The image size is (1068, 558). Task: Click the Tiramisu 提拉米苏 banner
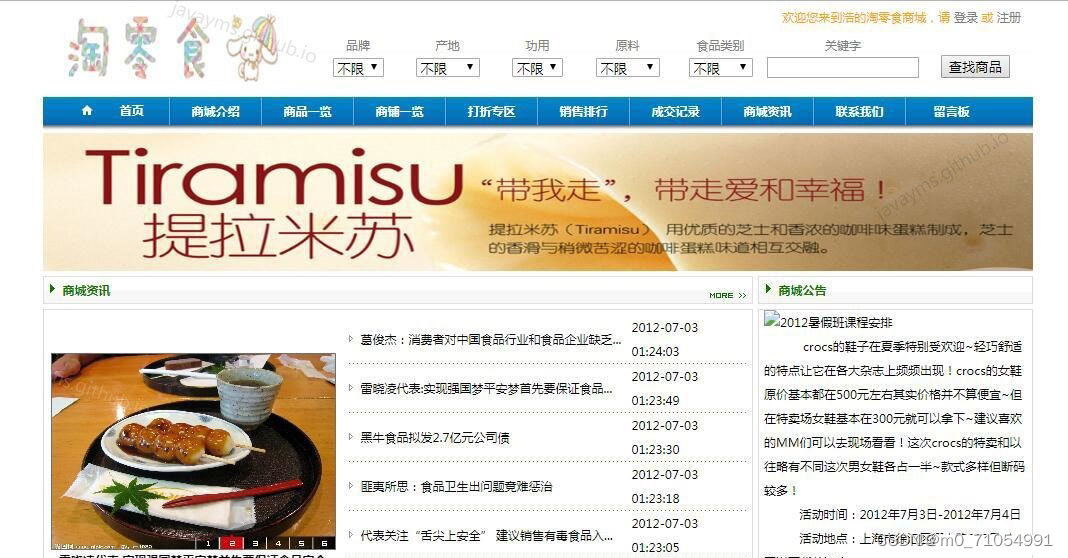click(x=537, y=202)
